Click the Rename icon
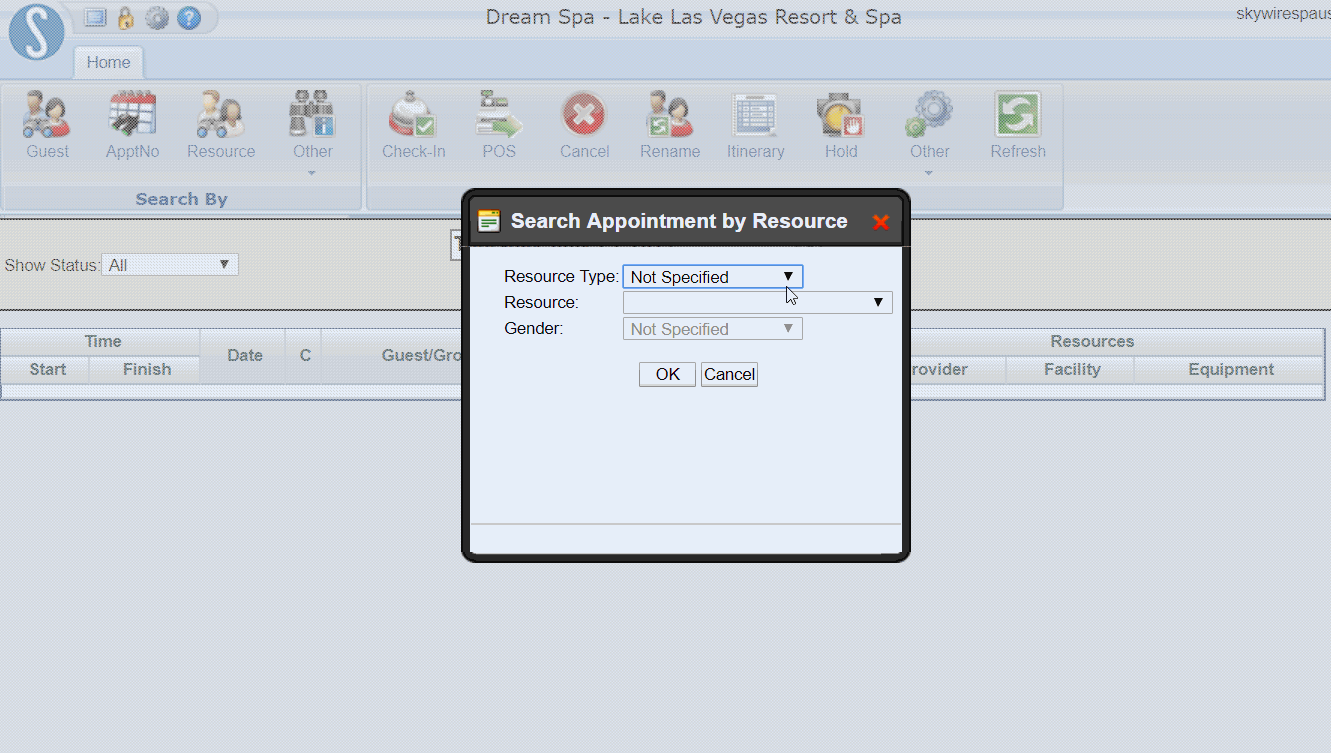This screenshot has width=1331, height=753. 670,115
